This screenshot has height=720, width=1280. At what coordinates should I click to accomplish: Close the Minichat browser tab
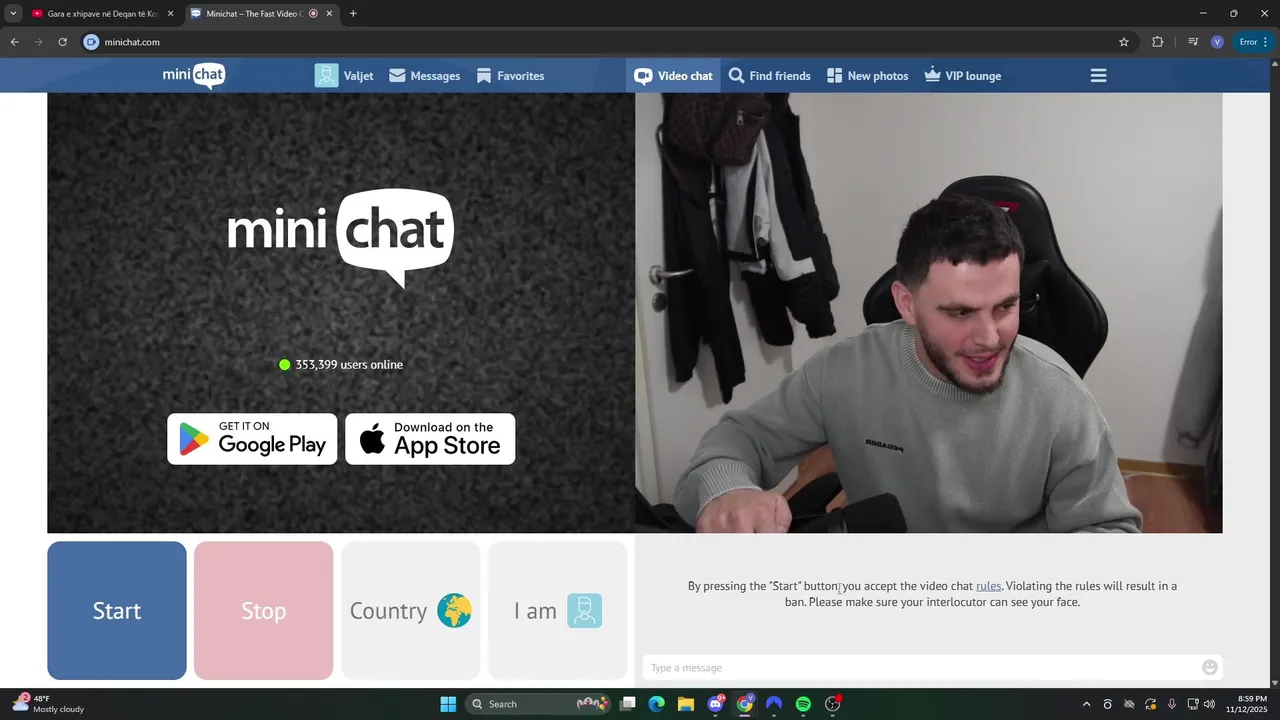click(x=330, y=14)
